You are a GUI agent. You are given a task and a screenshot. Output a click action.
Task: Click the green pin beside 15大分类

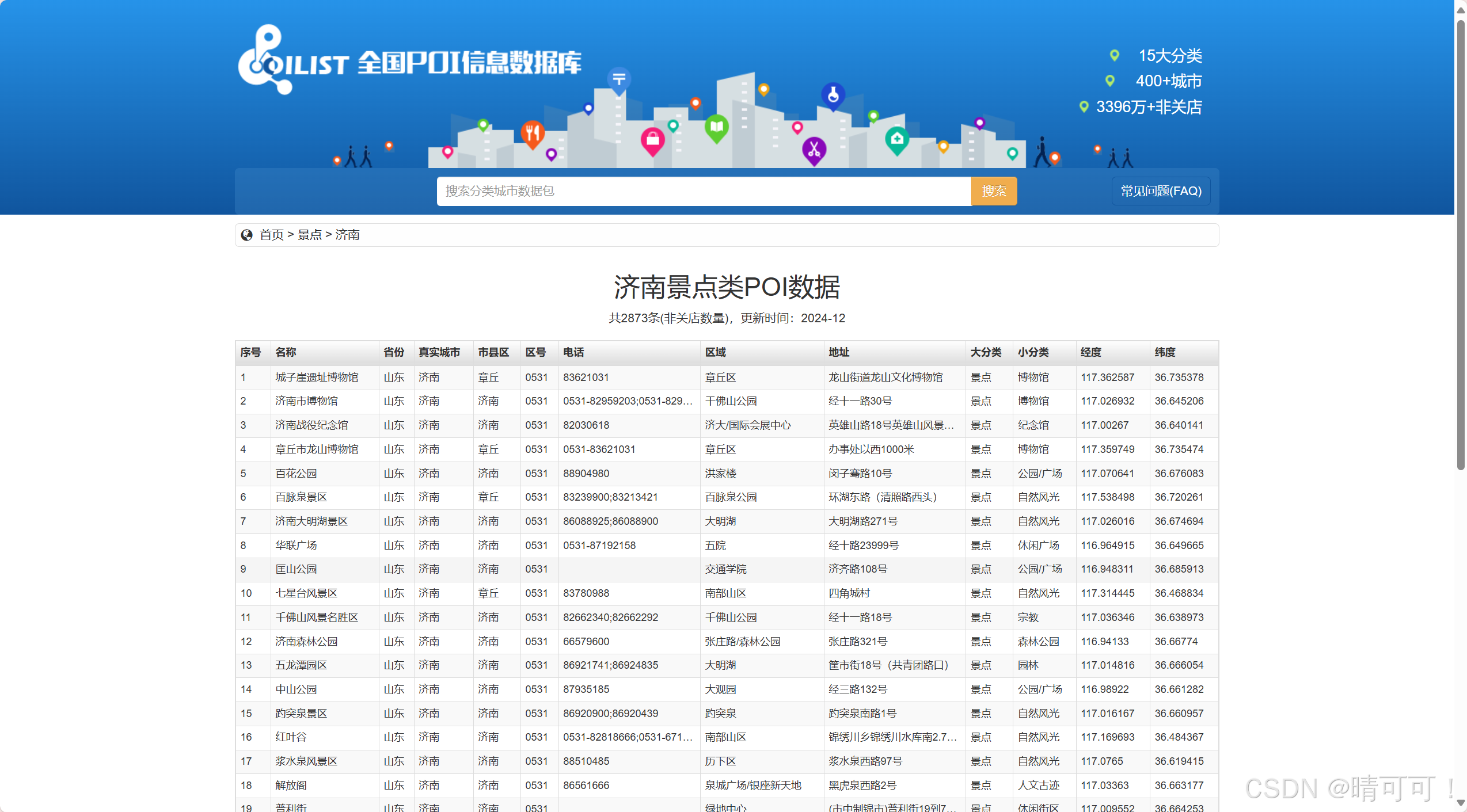pyautogui.click(x=1114, y=55)
